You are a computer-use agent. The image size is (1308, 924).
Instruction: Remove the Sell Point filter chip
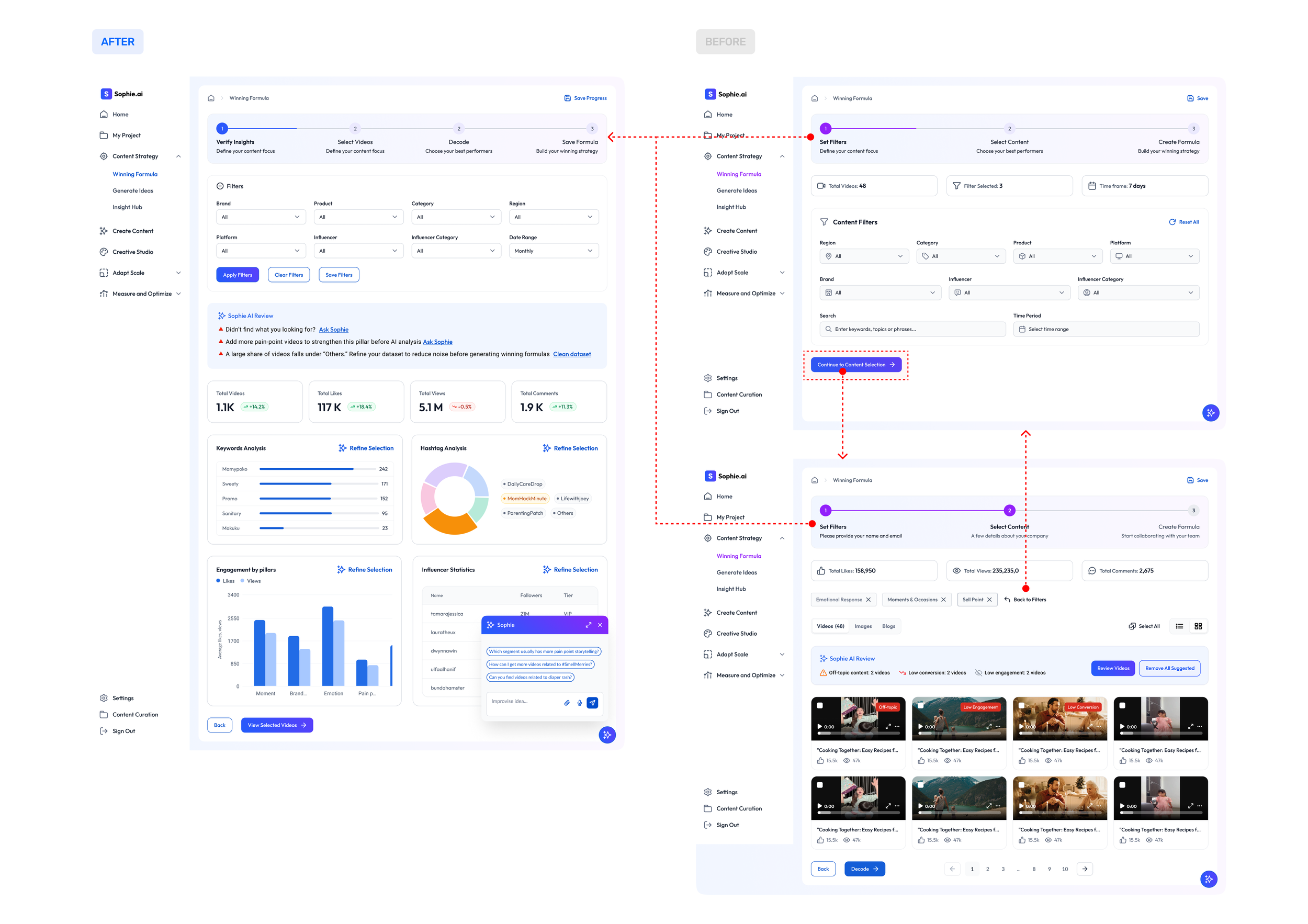pyautogui.click(x=989, y=599)
